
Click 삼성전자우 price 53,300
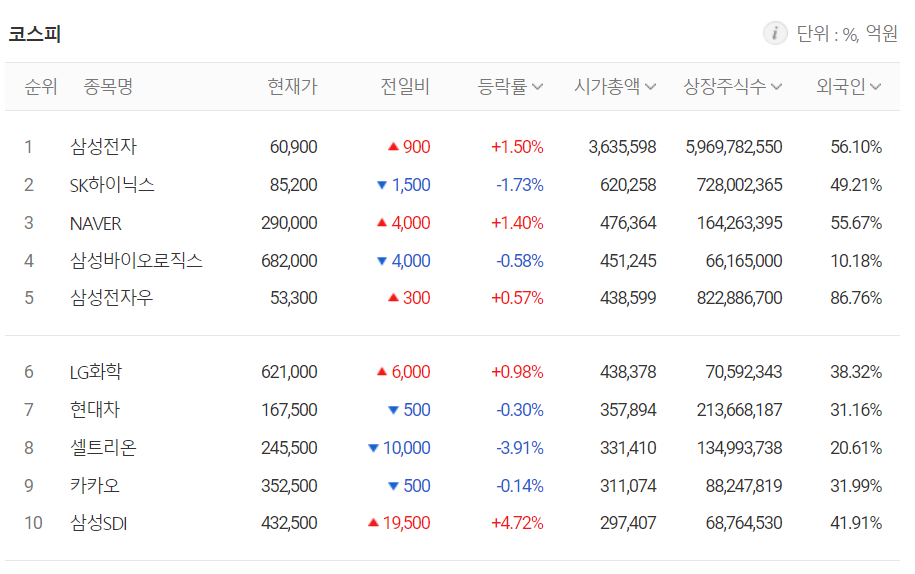coord(294,298)
